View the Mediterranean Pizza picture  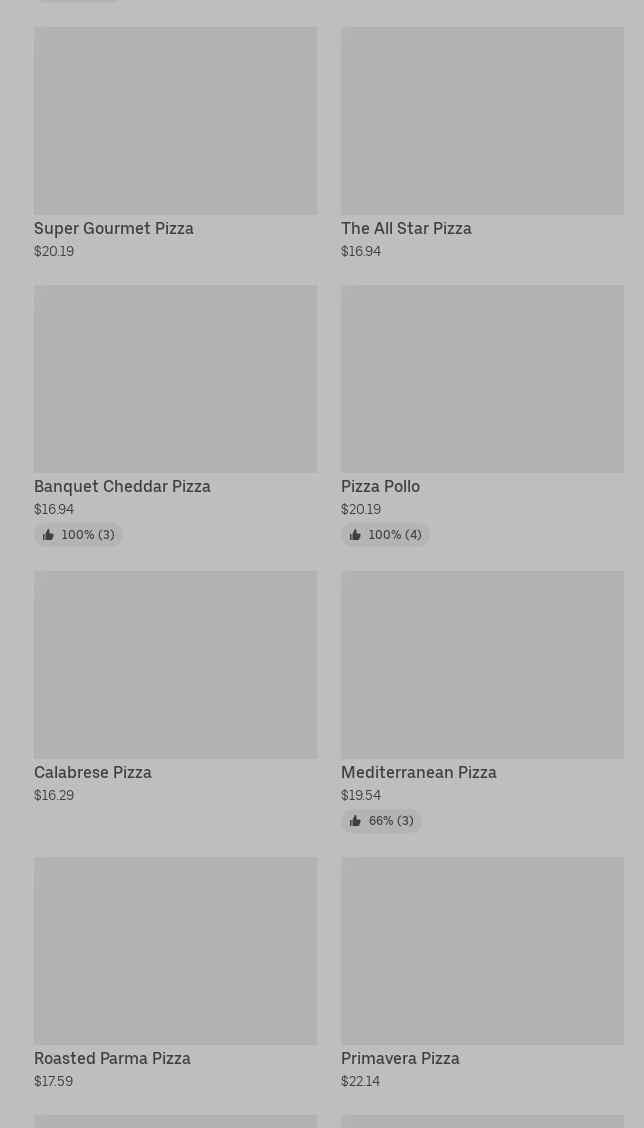[482, 665]
